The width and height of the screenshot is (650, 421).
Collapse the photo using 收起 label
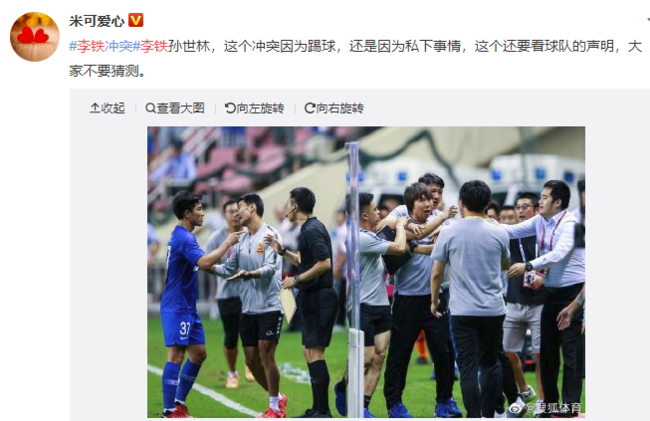[113, 108]
